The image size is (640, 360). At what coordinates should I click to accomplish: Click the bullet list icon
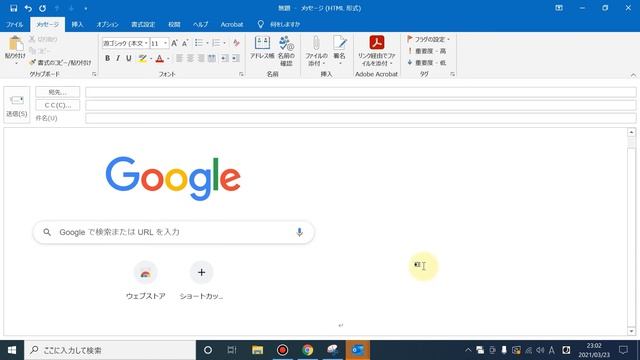point(199,43)
